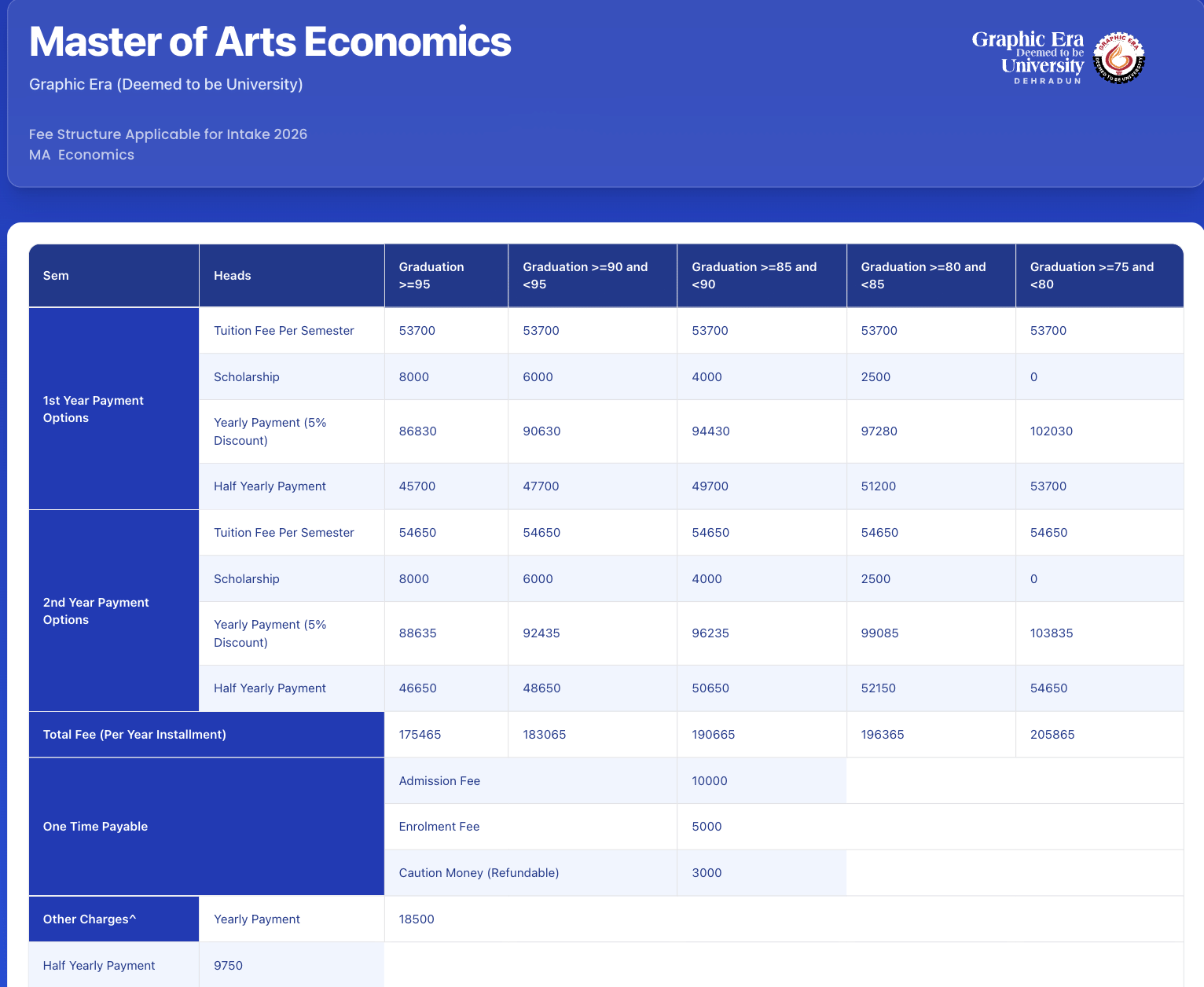Screen dimensions: 1204x987
Task: Select the Sem column header
Action: pyautogui.click(x=56, y=276)
